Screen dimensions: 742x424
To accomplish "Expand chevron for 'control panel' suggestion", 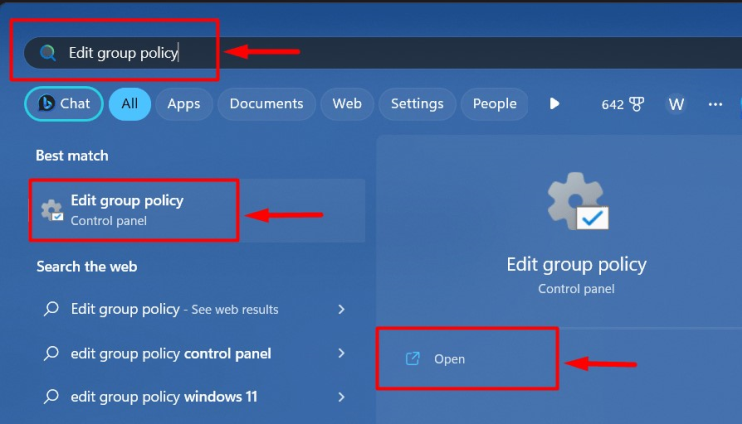I will point(341,353).
